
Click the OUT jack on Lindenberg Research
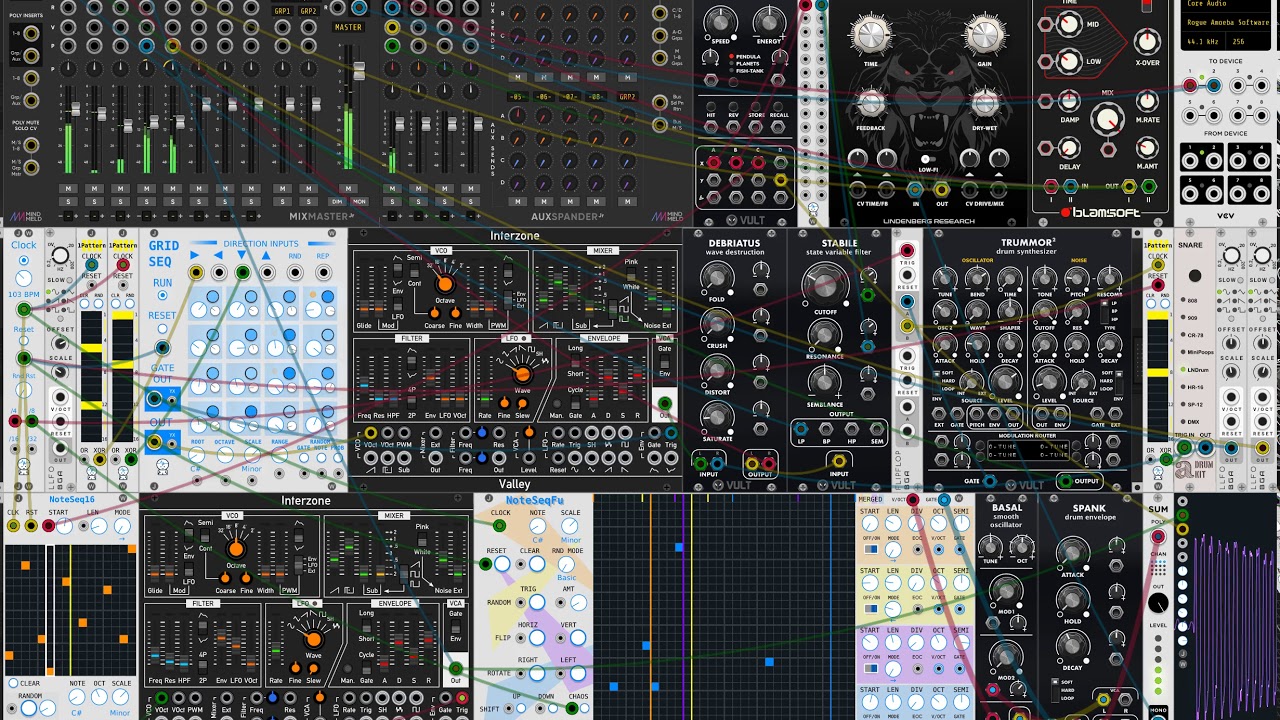pyautogui.click(x=940, y=188)
